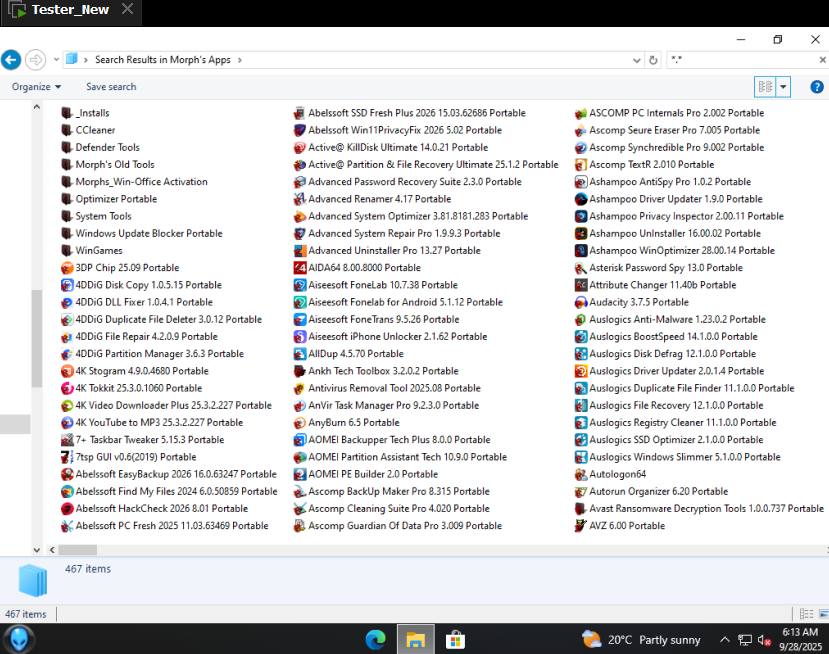Select the AnyBurn 6.5 Portable icon
Viewport: 829px width, 654px height.
click(300, 422)
